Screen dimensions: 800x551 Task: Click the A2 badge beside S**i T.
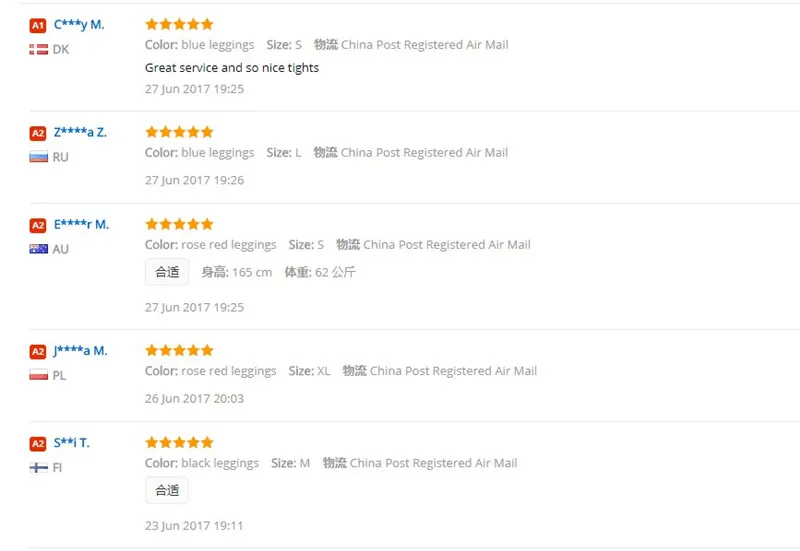[38, 444]
